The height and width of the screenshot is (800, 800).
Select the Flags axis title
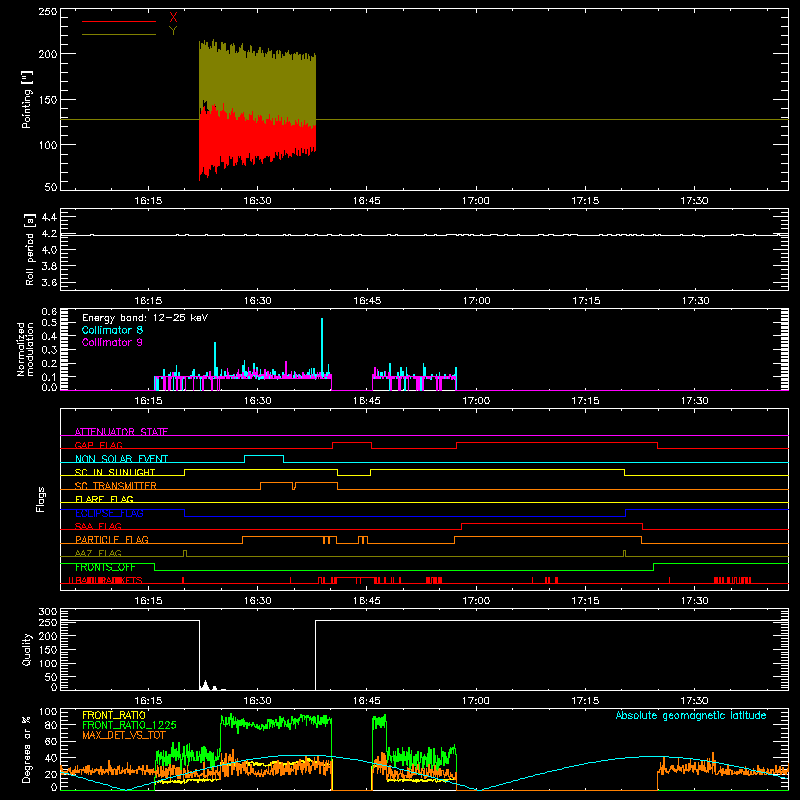(x=40, y=499)
